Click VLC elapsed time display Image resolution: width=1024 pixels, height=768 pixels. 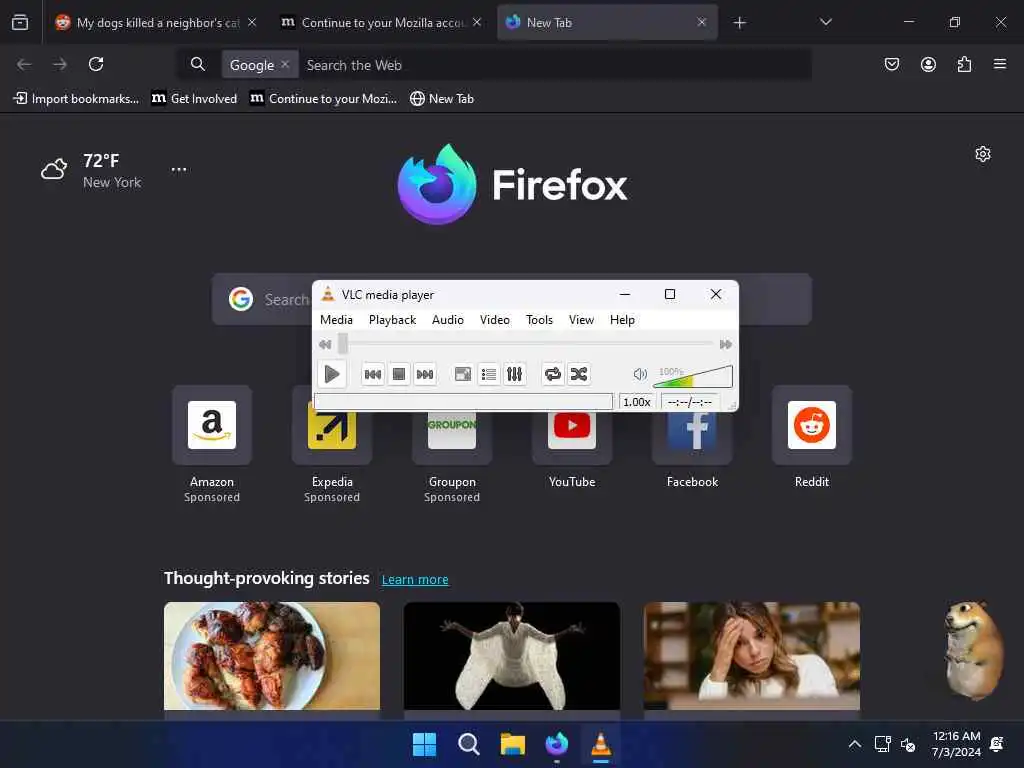[x=690, y=402]
